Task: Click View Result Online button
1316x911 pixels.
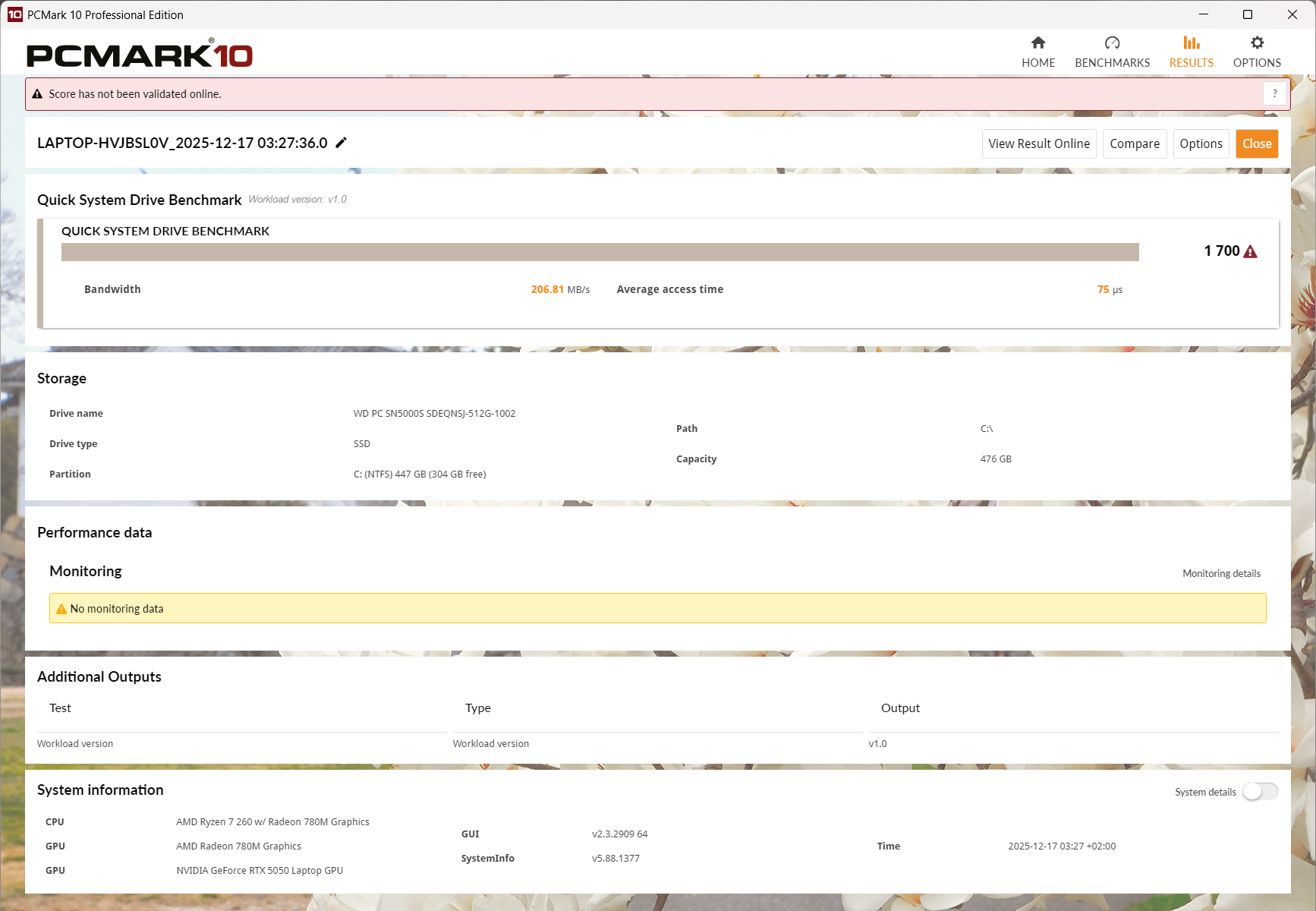Action: coord(1039,143)
